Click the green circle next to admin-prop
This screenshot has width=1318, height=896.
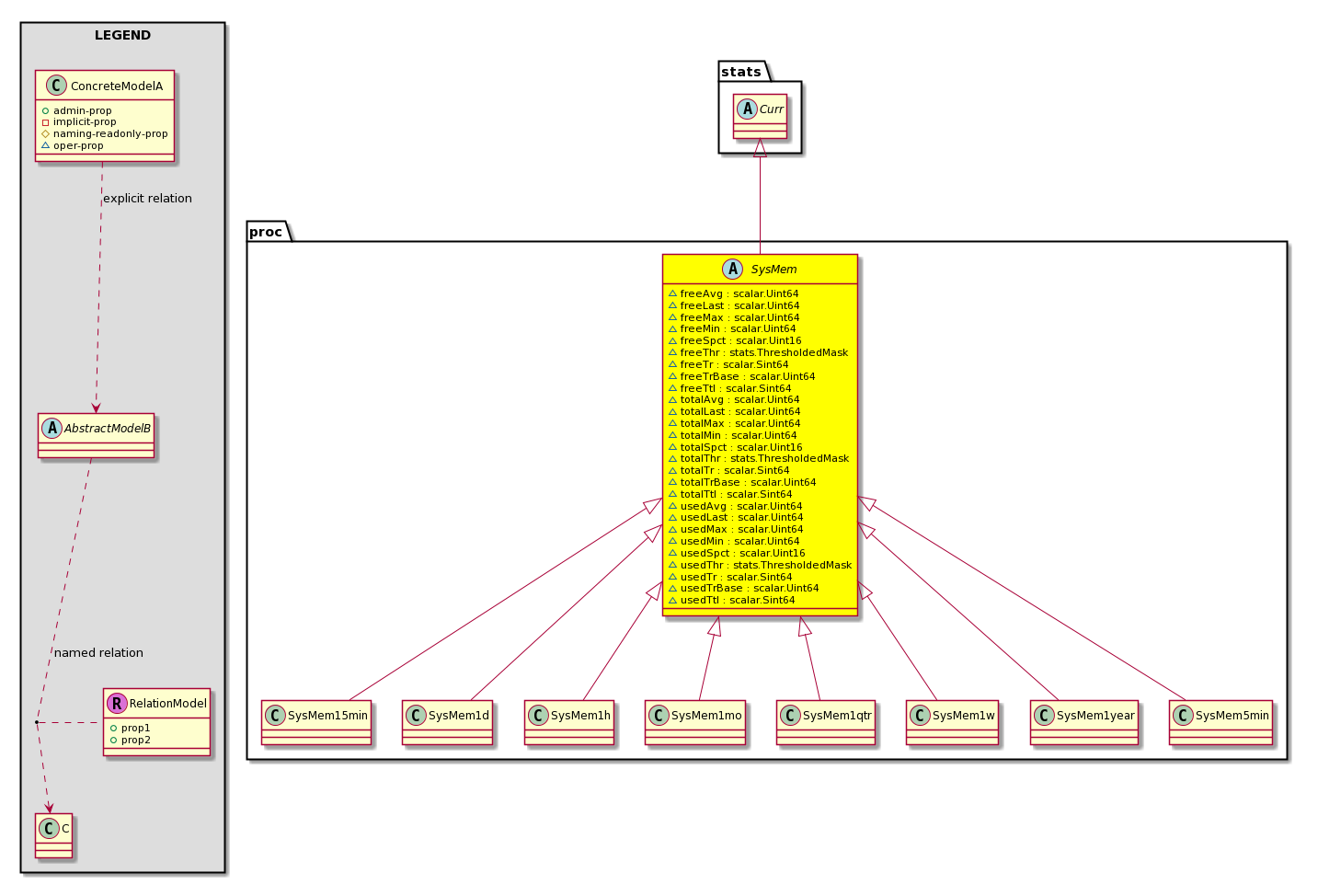click(x=45, y=110)
